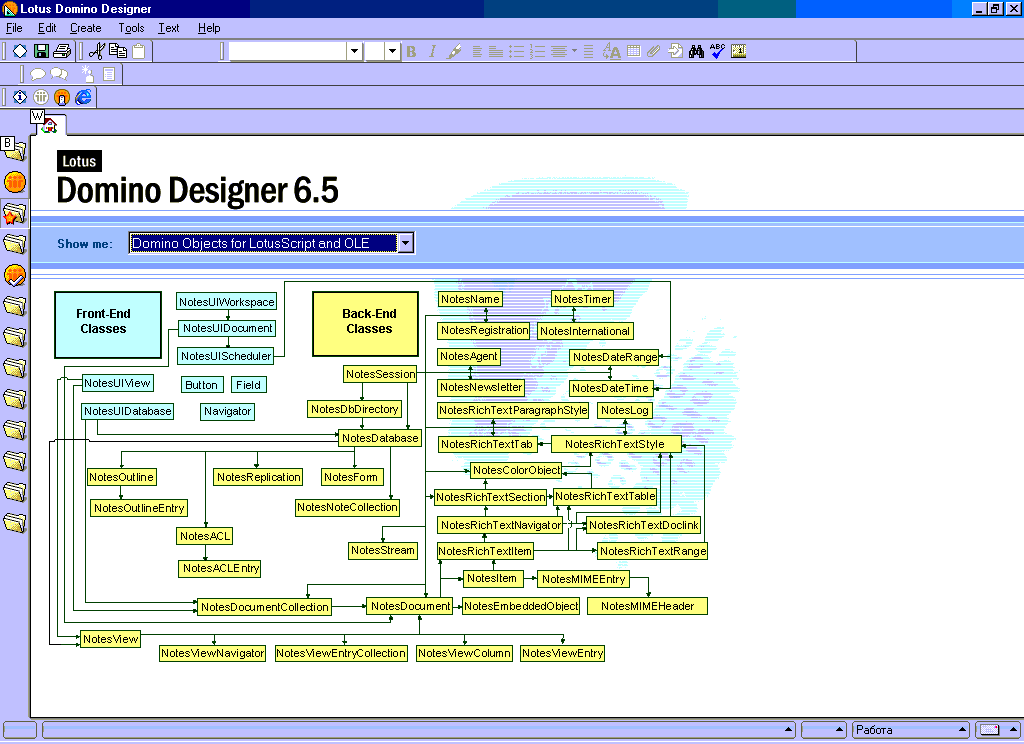The height and width of the screenshot is (744, 1024).
Task: Open the starred Favorites bookmark folder
Action: 14,214
